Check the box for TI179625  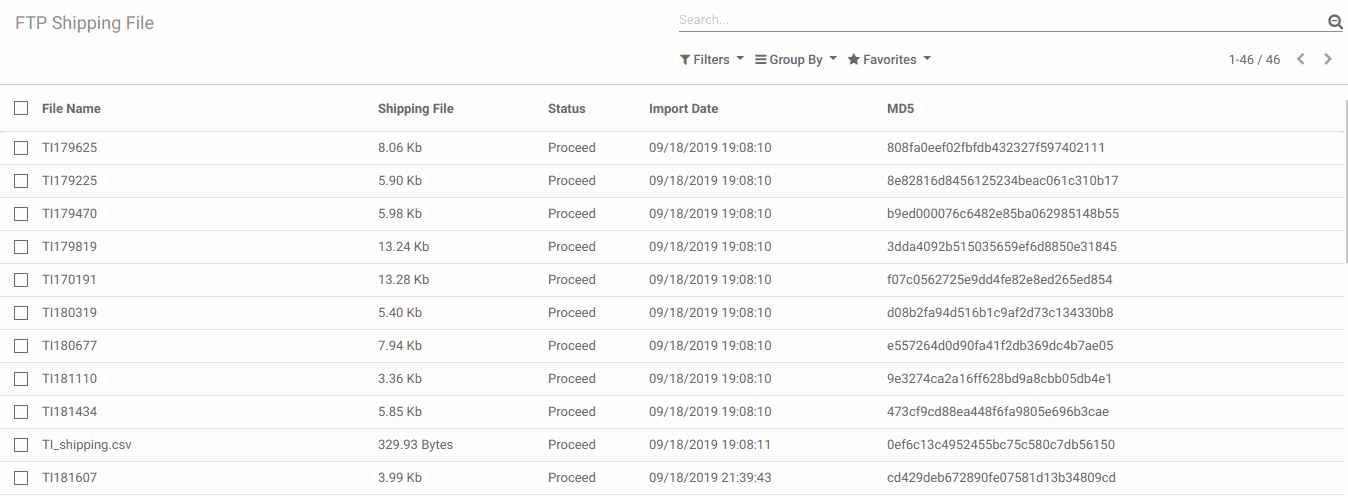click(x=21, y=148)
